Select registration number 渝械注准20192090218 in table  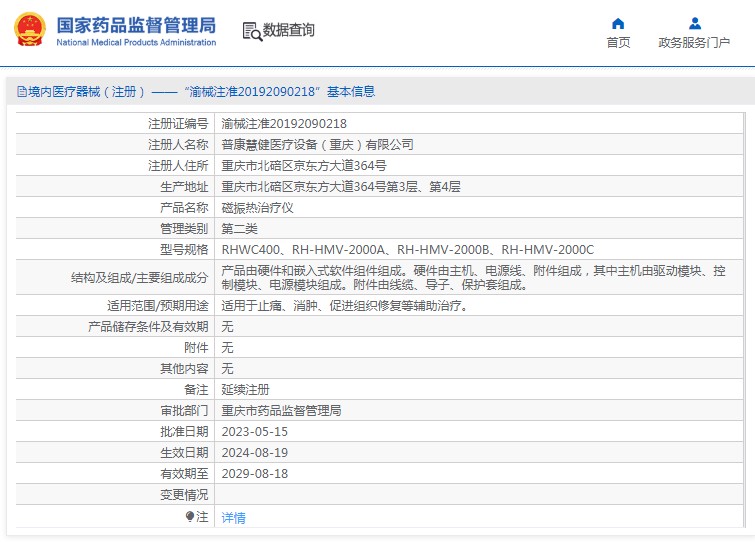tap(284, 124)
